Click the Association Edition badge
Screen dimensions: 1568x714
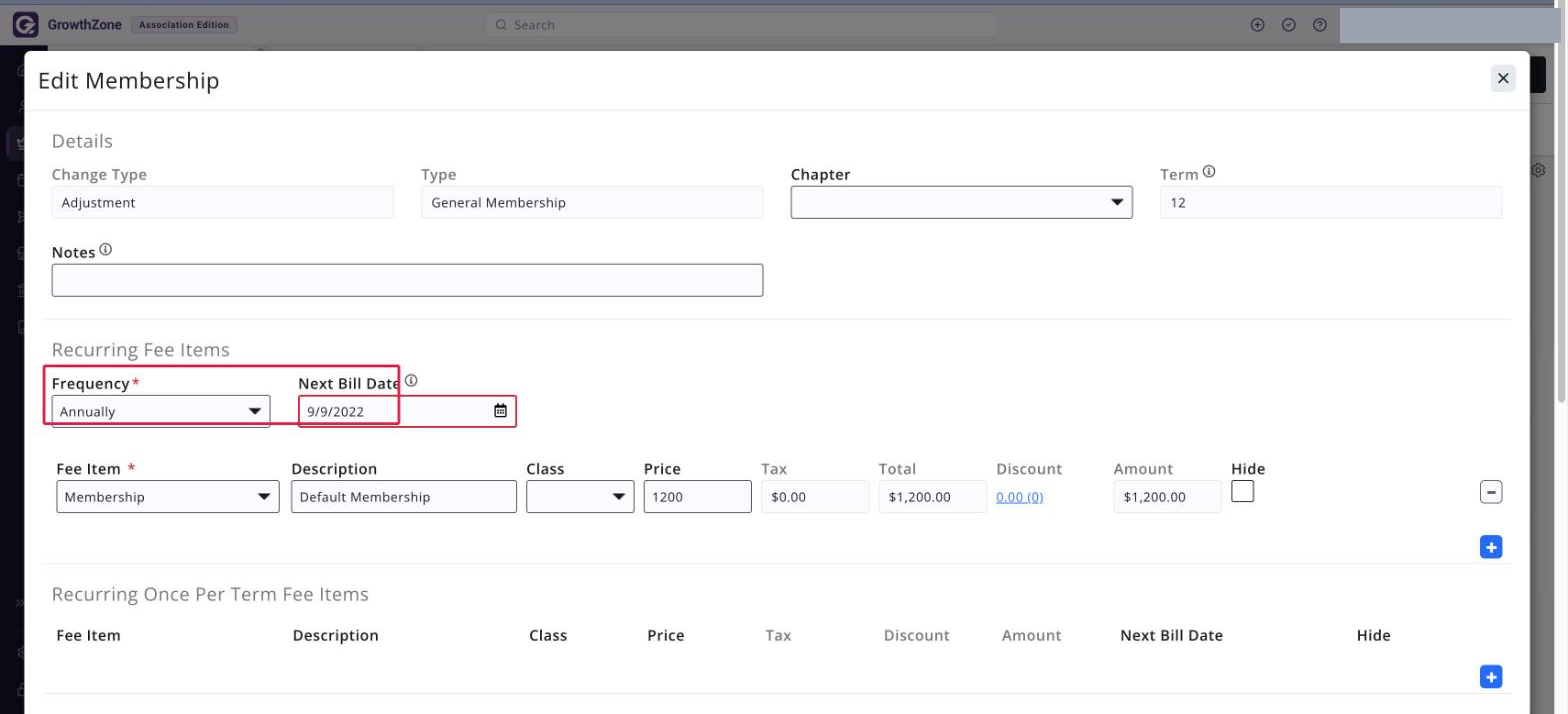(x=184, y=25)
